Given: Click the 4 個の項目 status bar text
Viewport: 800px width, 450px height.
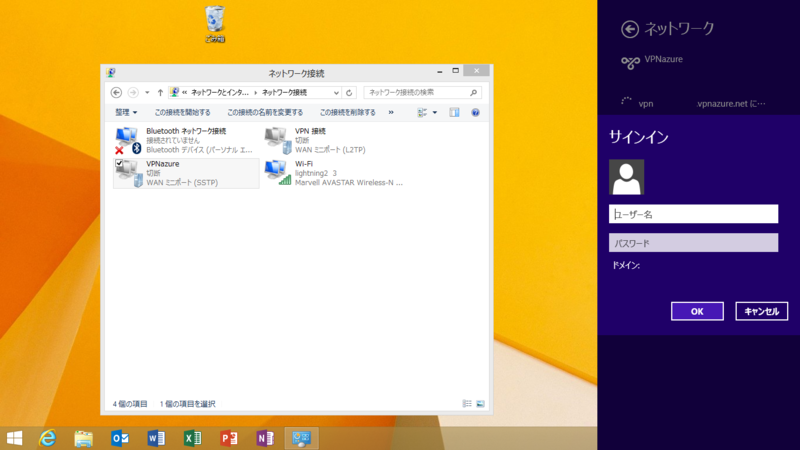Looking at the screenshot, I should (x=130, y=404).
